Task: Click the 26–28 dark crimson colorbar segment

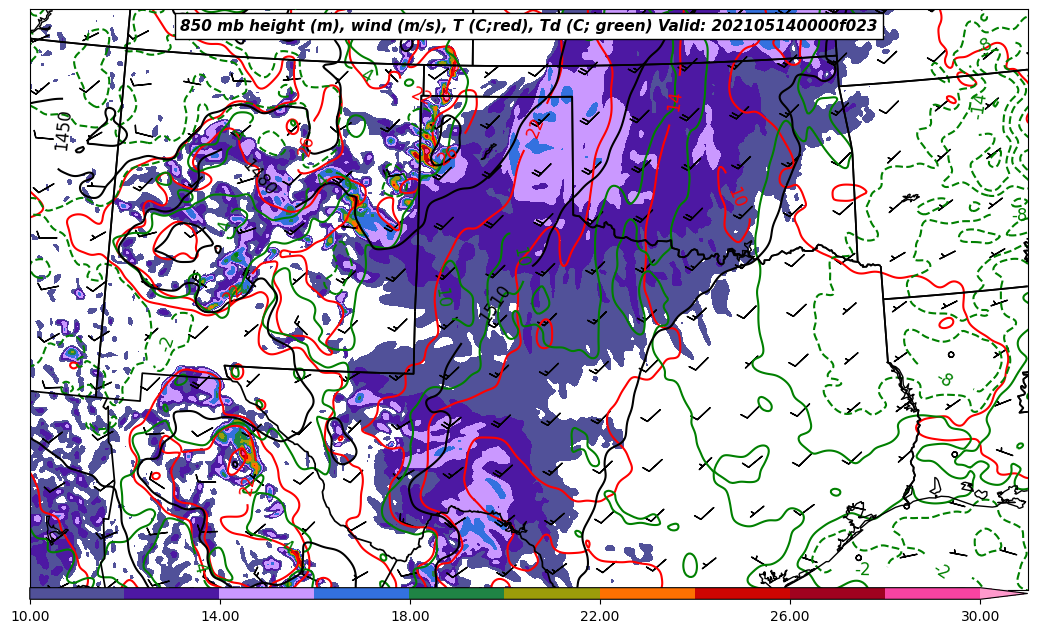Action: 837,593
